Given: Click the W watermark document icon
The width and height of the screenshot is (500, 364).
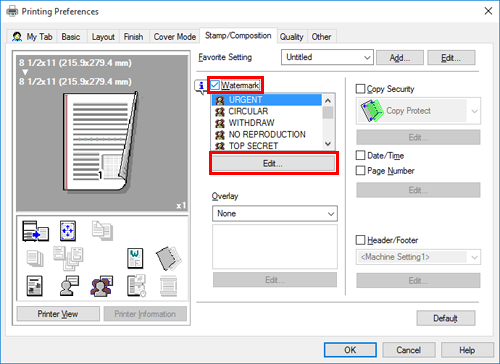Looking at the screenshot, I should click(x=135, y=258).
